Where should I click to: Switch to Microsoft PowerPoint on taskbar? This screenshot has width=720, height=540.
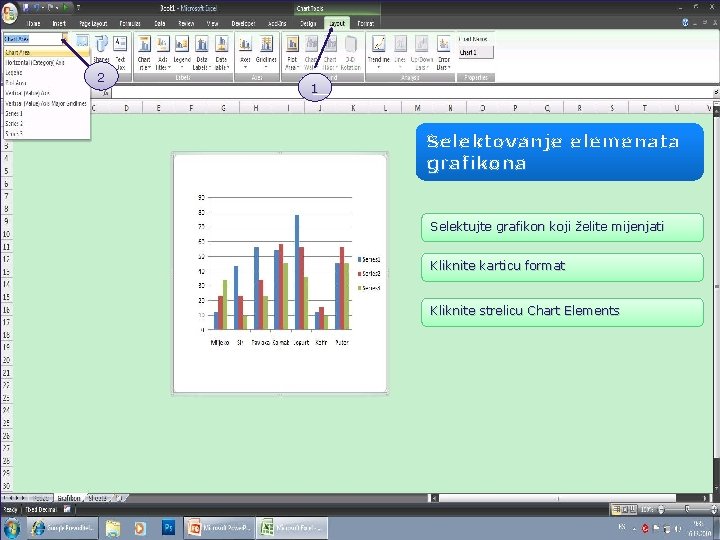click(x=219, y=528)
